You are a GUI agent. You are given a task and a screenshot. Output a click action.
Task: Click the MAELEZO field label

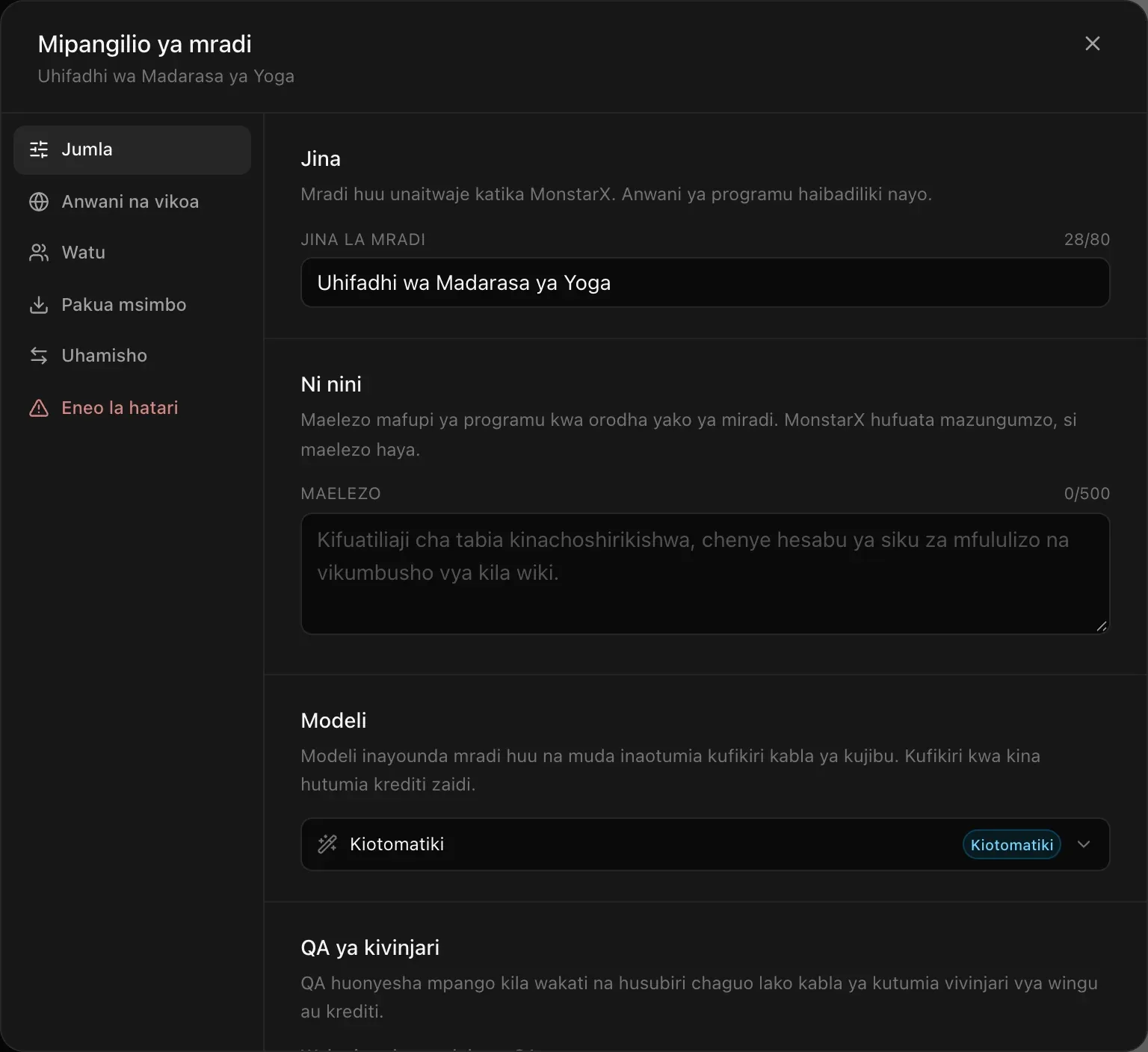[x=341, y=494]
